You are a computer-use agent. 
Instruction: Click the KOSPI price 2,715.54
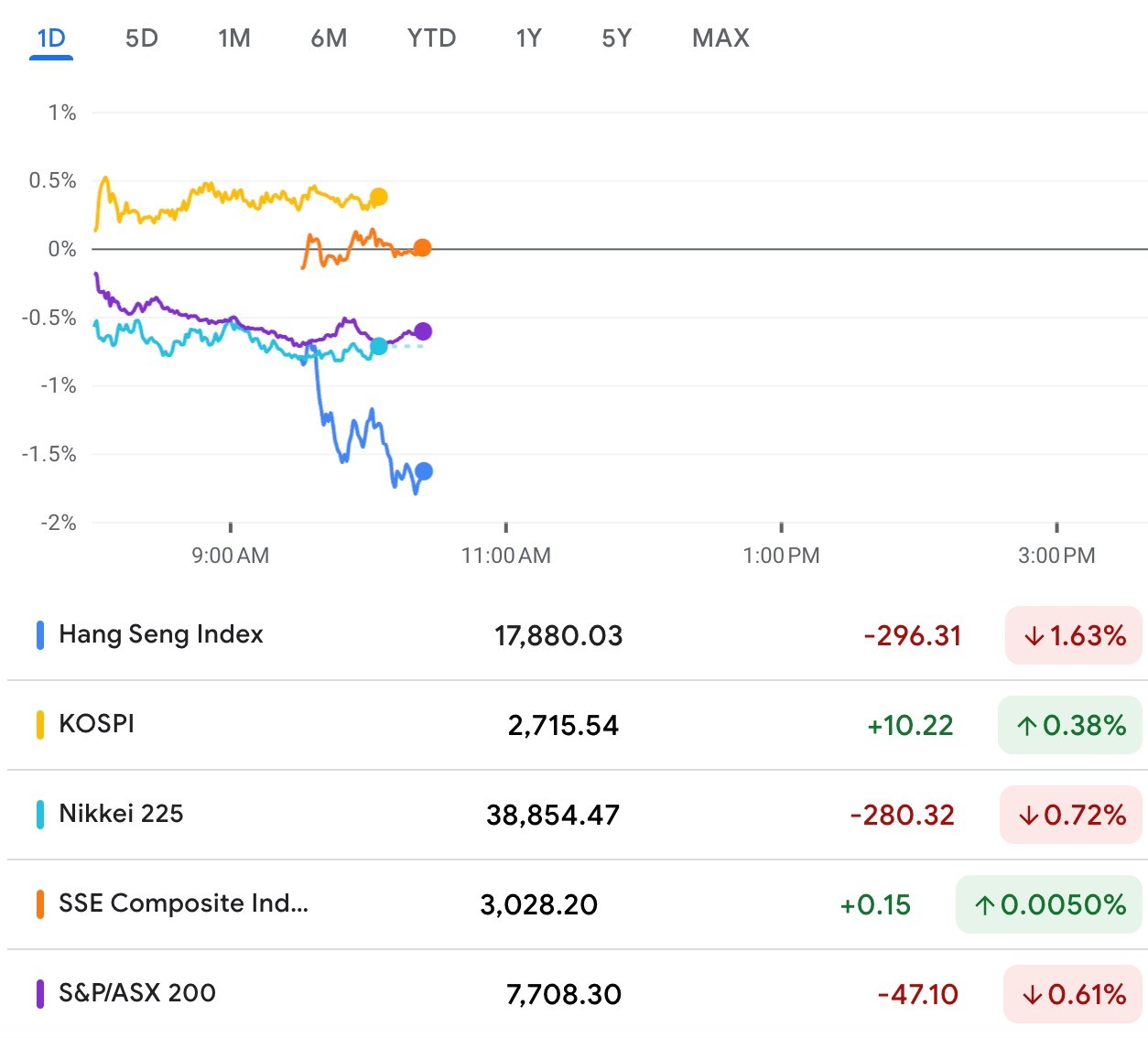[564, 725]
